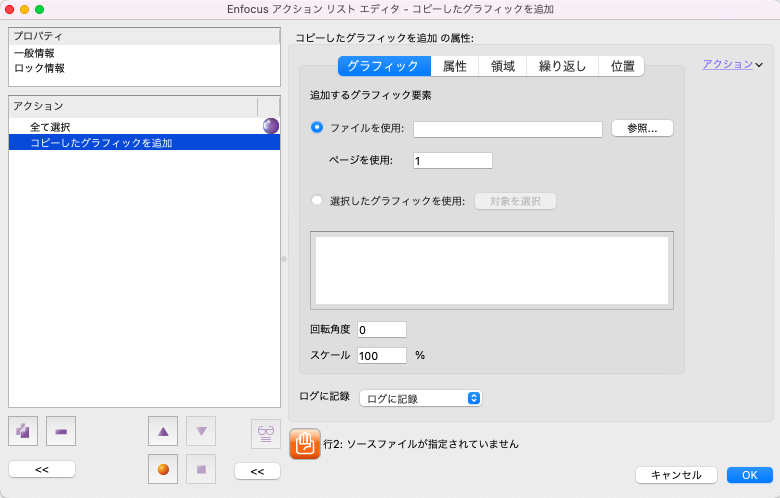Switch to the 領域 tab
780x498 pixels.
[x=502, y=66]
